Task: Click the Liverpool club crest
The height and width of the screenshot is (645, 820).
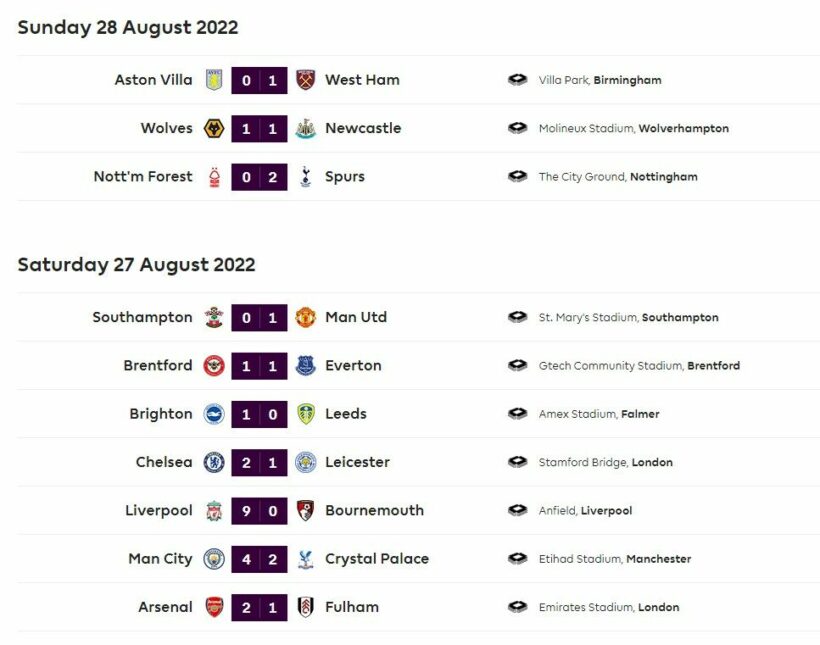Action: [x=214, y=511]
